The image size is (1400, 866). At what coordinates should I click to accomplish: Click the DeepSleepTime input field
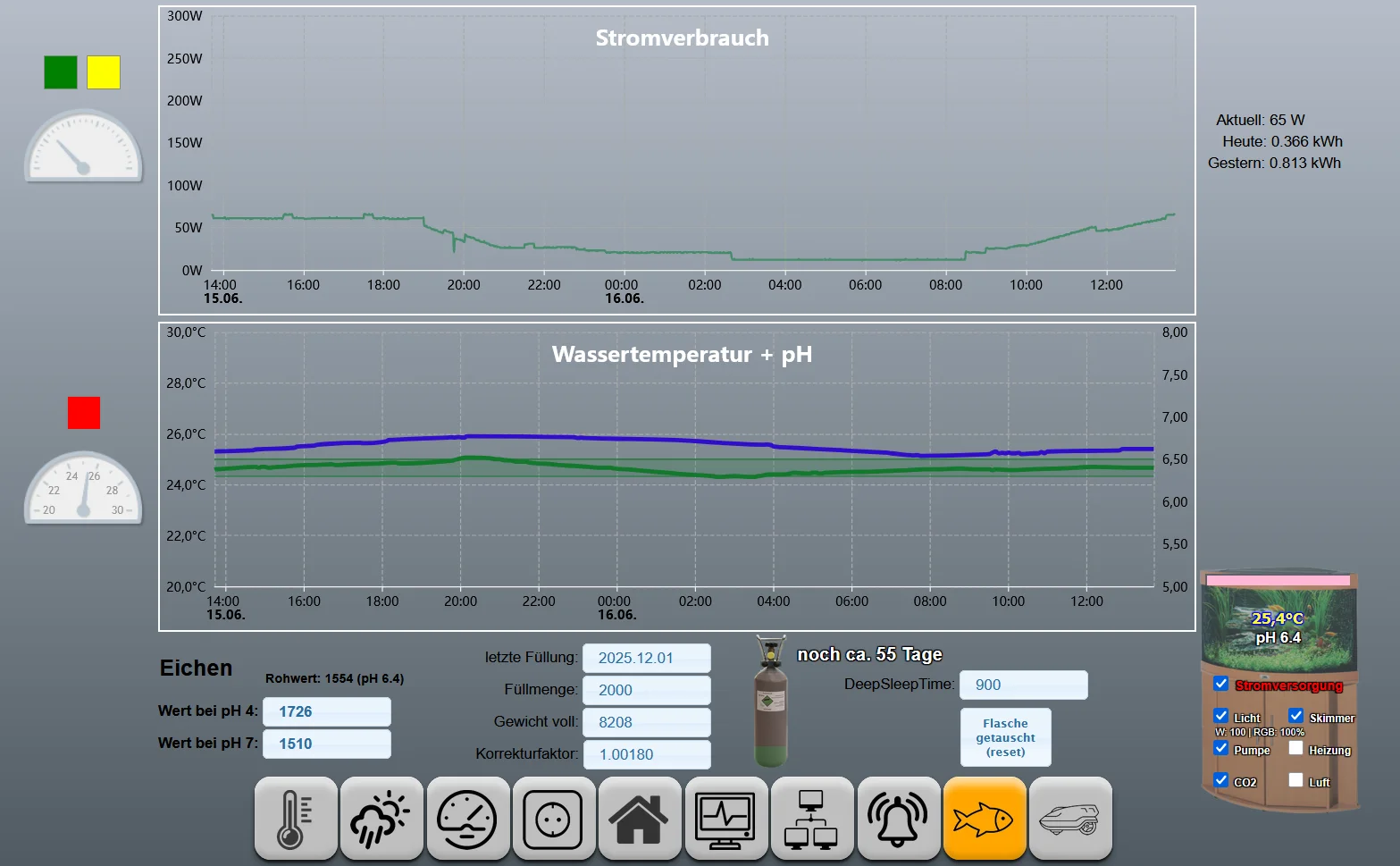click(x=1024, y=685)
